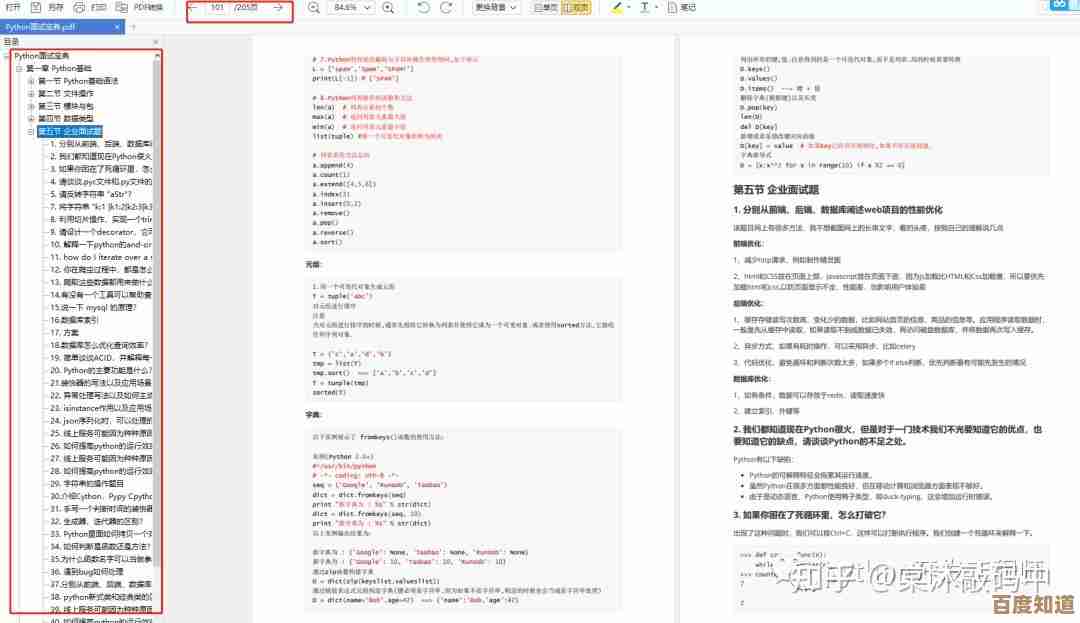Rotate the page counterclockwise
The height and width of the screenshot is (623, 1080).
(x=423, y=8)
